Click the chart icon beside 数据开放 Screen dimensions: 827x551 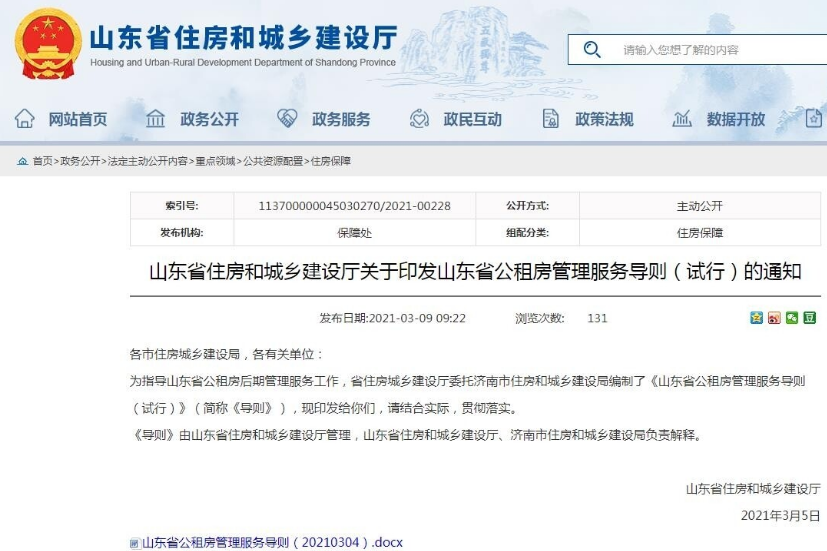[681, 119]
